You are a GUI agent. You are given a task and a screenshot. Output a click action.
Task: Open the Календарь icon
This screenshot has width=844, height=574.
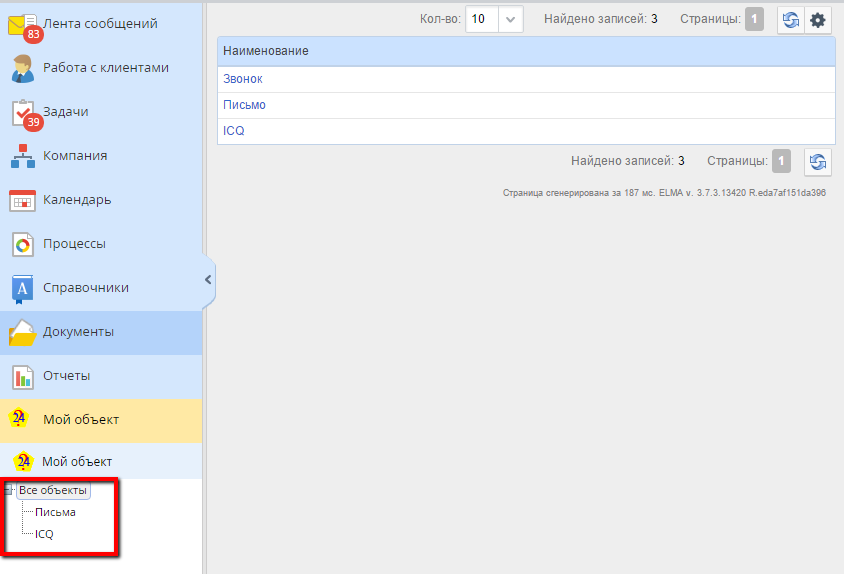(22, 200)
